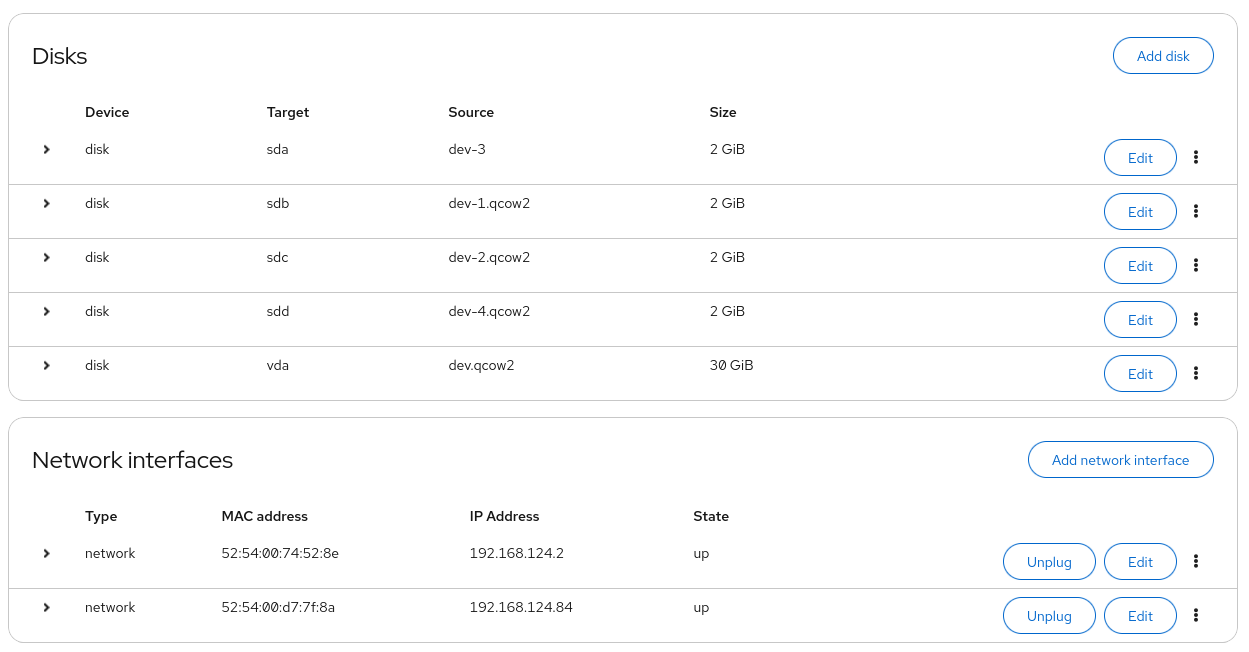Click the Add disk button
Viewport: 1249px width, 652px height.
(1163, 55)
